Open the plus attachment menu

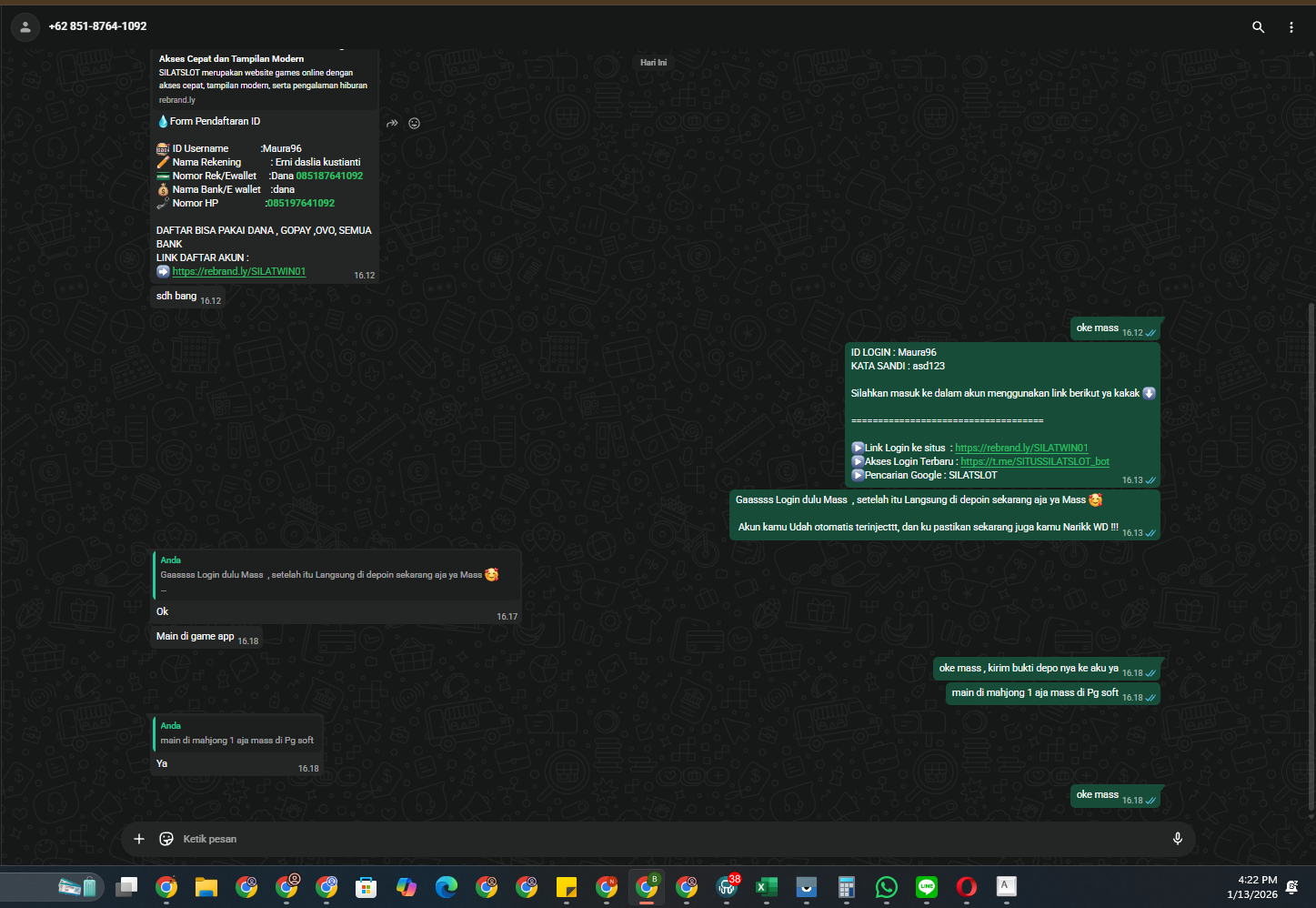pos(139,839)
